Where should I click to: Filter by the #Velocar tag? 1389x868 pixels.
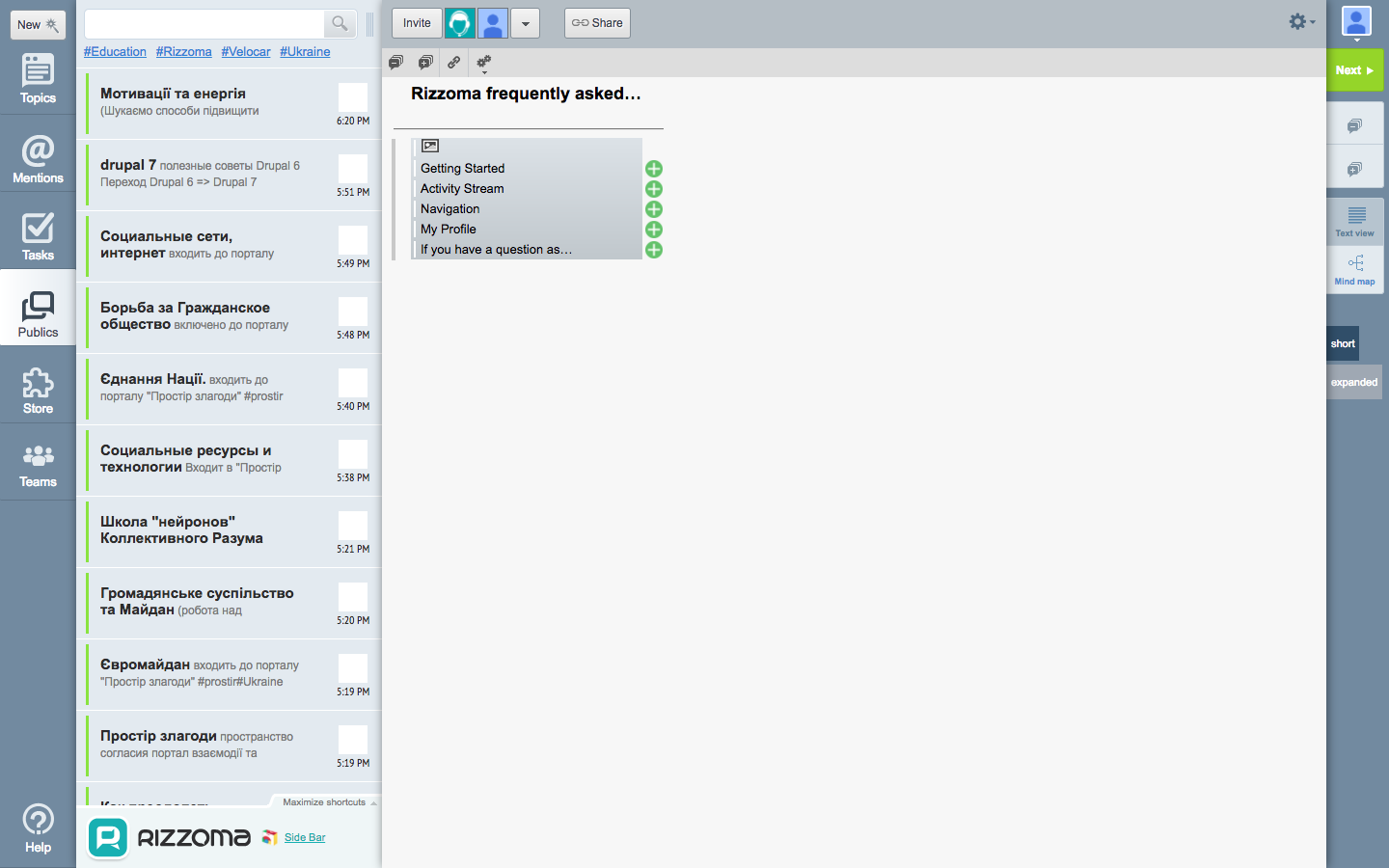(246, 52)
